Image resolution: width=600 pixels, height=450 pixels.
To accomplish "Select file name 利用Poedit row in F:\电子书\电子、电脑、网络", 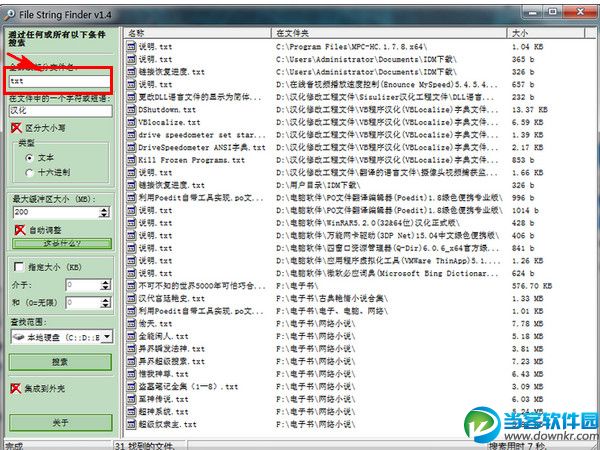I will (201, 311).
